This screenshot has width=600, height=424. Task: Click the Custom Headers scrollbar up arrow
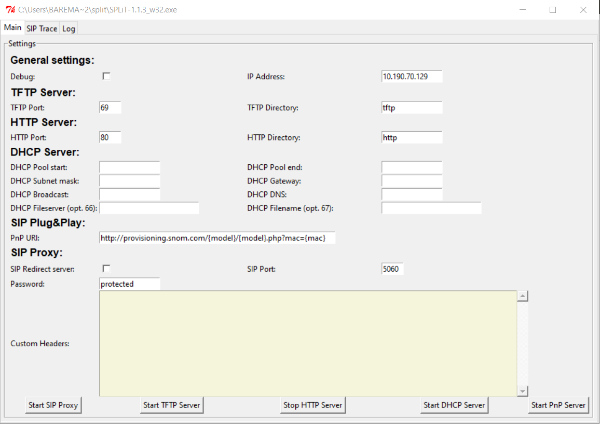pos(522,296)
